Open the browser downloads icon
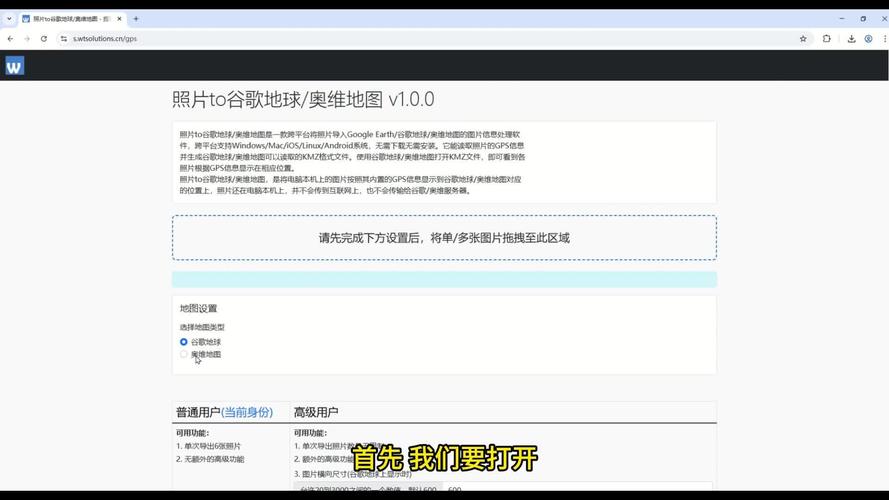This screenshot has height=500, width=889. [851, 39]
